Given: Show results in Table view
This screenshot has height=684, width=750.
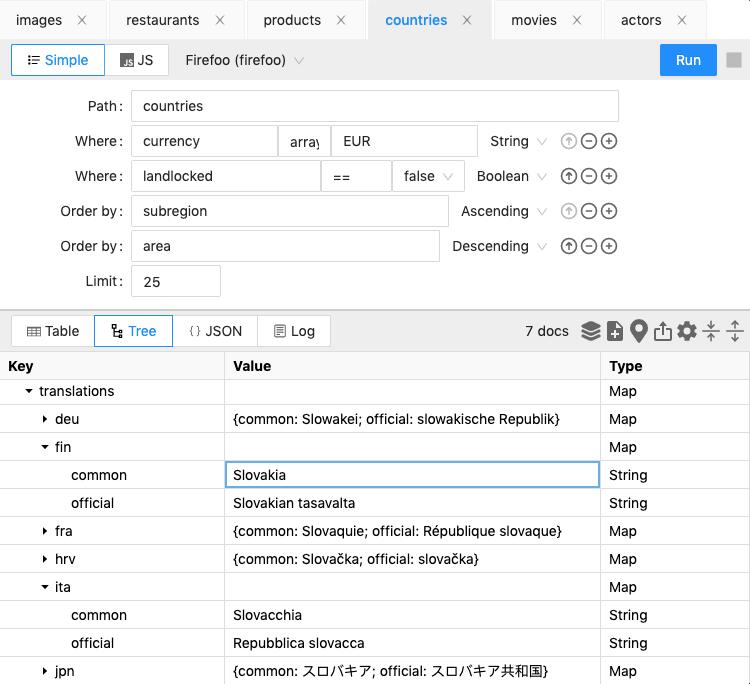Looking at the screenshot, I should click(x=53, y=331).
